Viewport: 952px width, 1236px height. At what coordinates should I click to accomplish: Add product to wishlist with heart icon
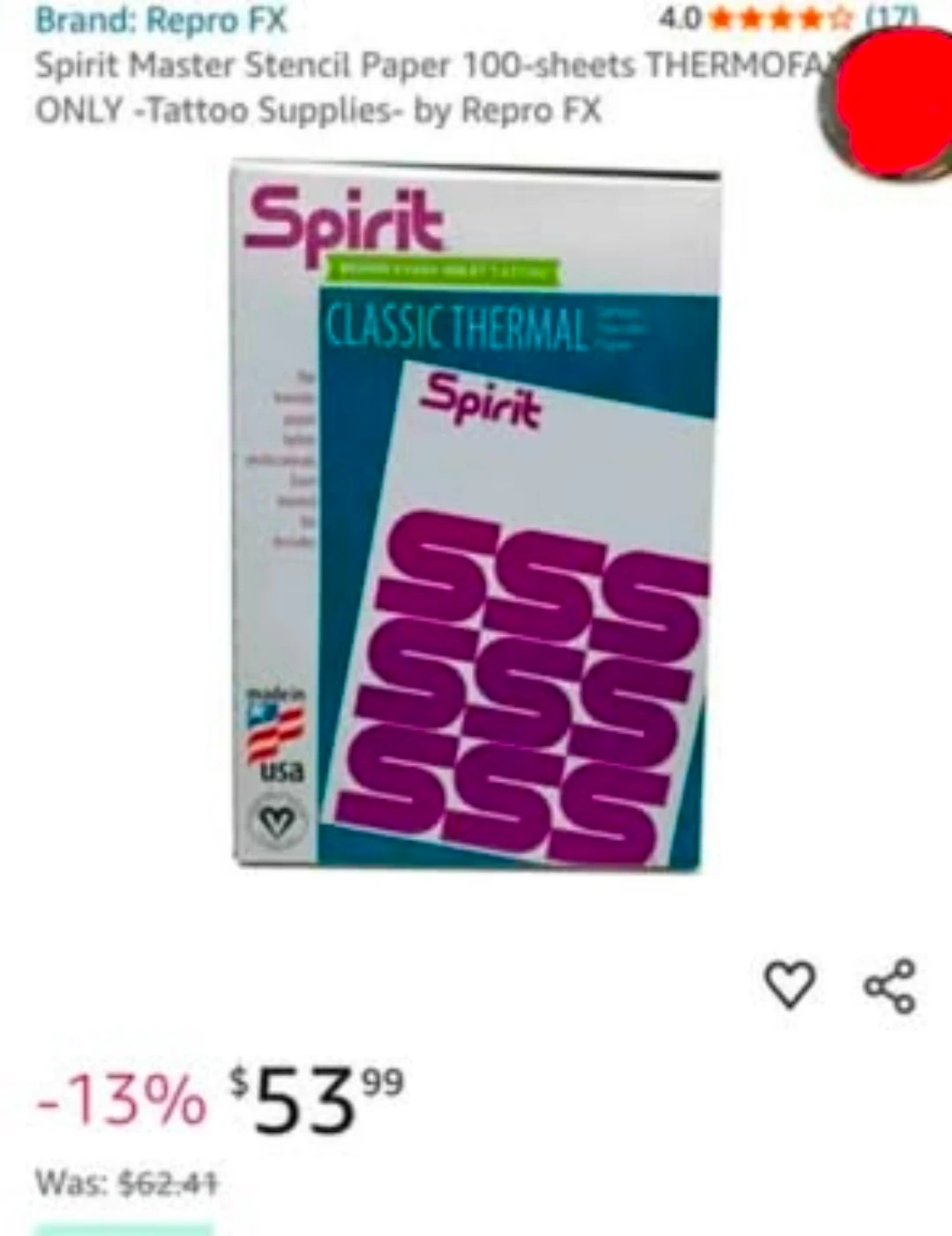coord(789,985)
